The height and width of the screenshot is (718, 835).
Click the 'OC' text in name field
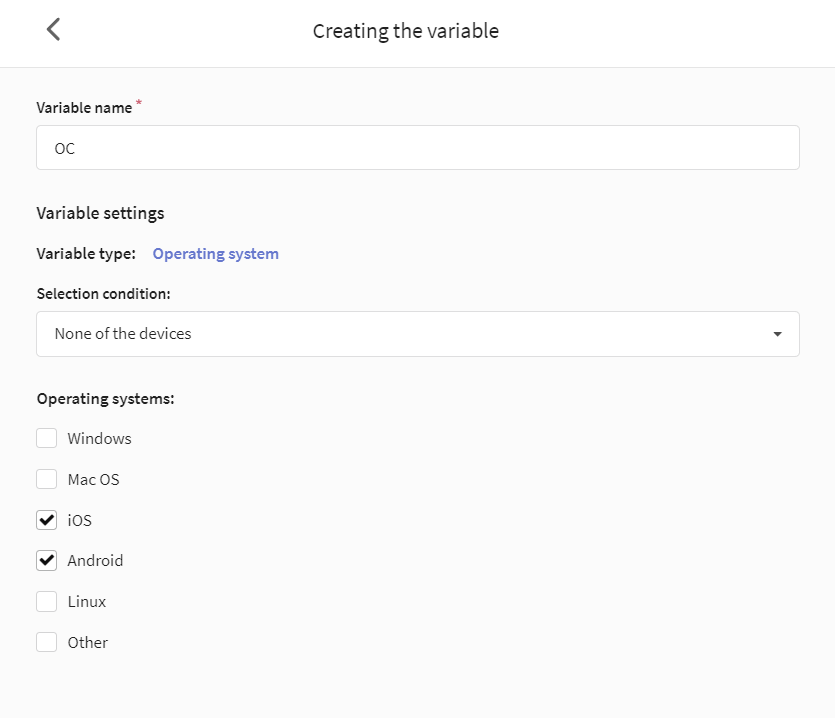64,149
